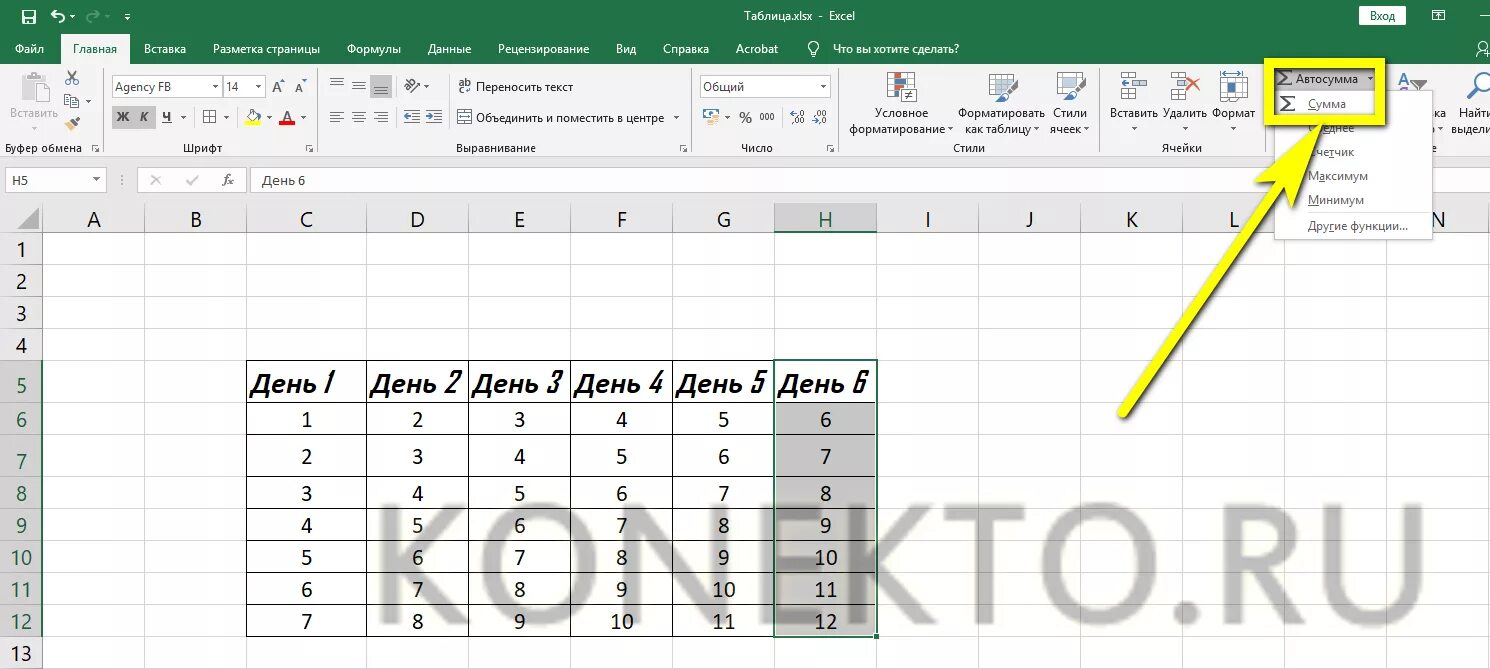Choose Сумма from the AutoSum menu
The height and width of the screenshot is (669, 1490).
[x=1326, y=104]
